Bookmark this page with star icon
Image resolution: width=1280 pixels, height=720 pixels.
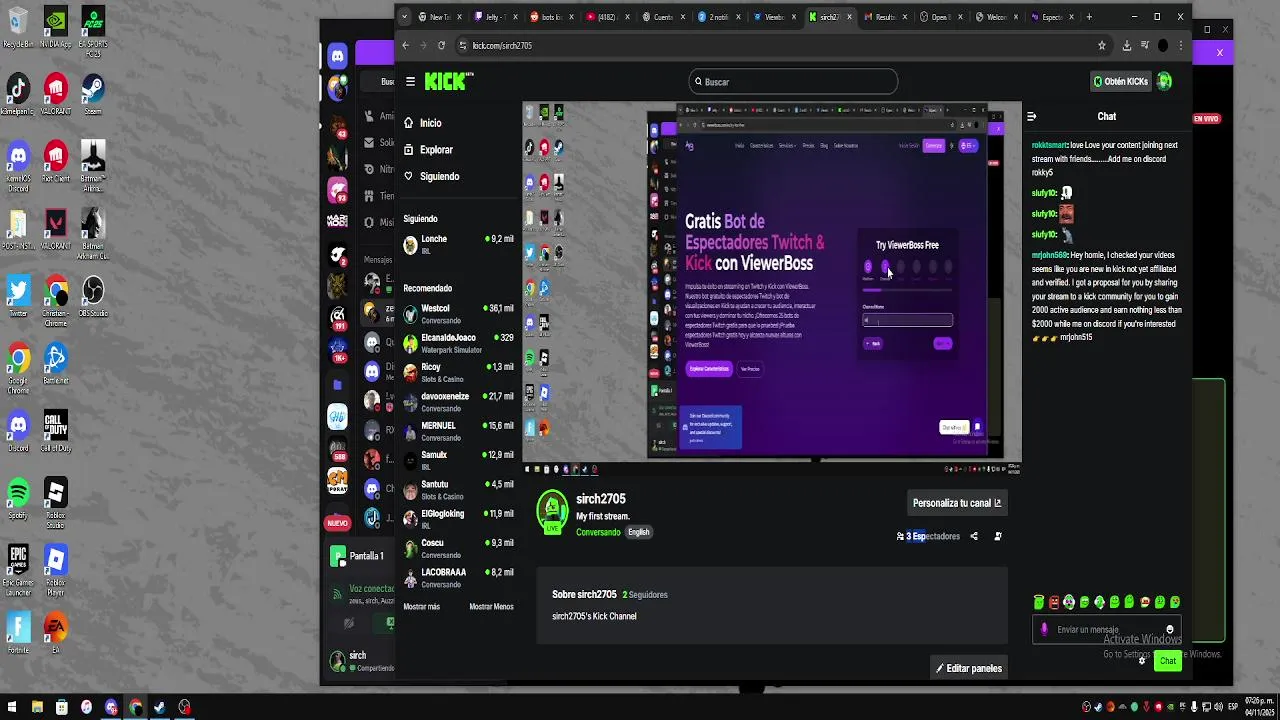(1102, 45)
